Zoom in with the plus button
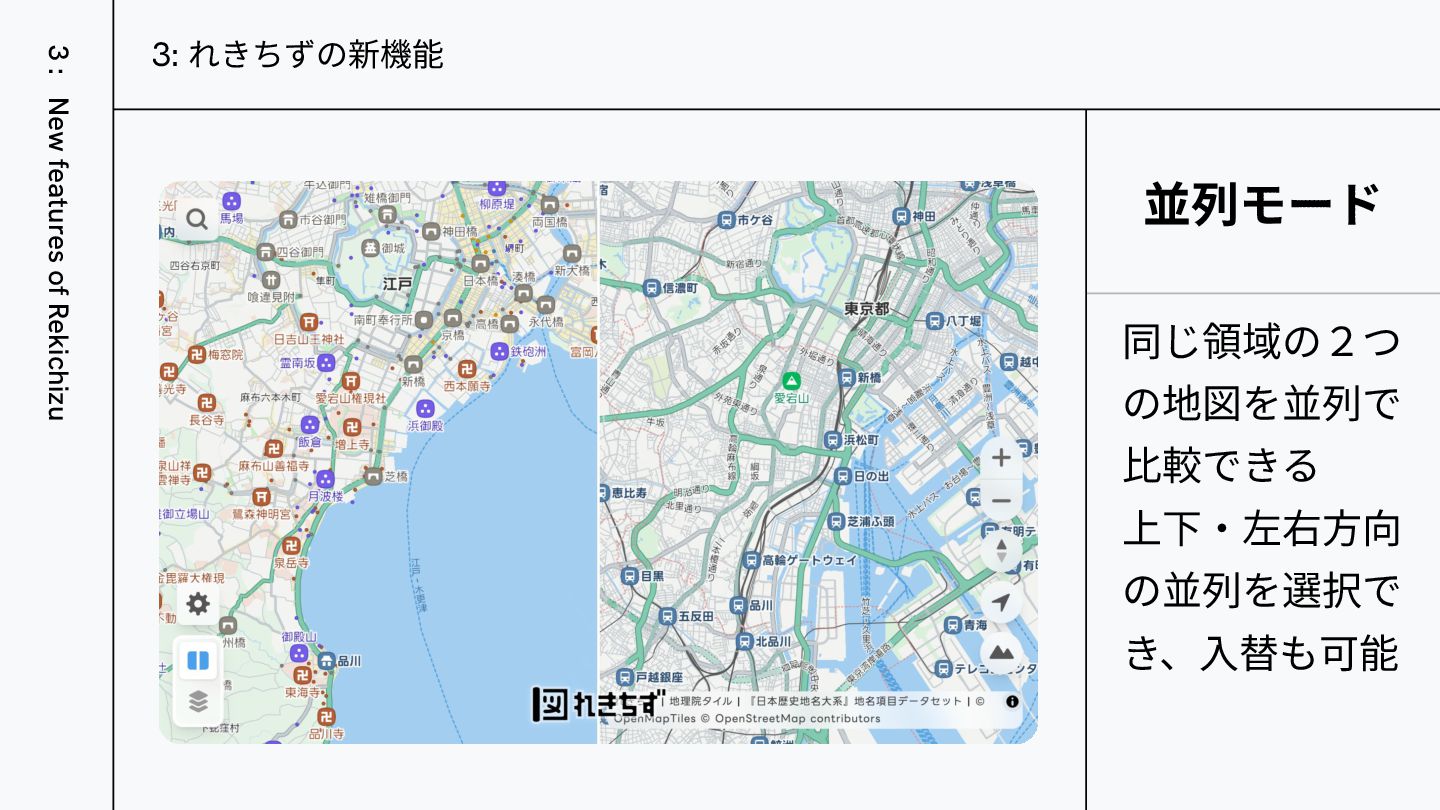The height and width of the screenshot is (810, 1440). pyautogui.click(x=1001, y=457)
